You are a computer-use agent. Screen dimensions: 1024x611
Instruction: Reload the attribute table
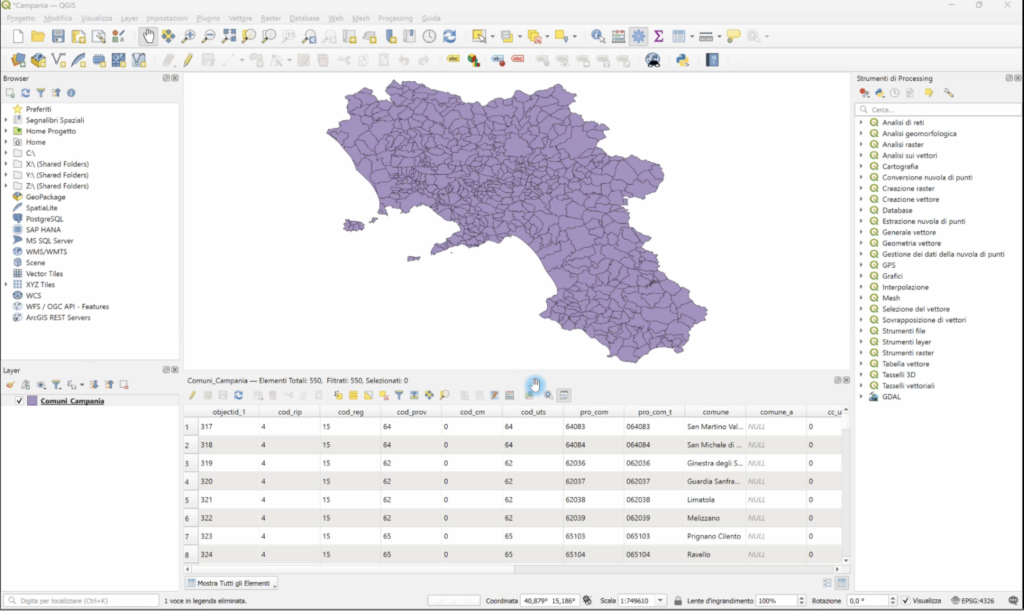[238, 395]
